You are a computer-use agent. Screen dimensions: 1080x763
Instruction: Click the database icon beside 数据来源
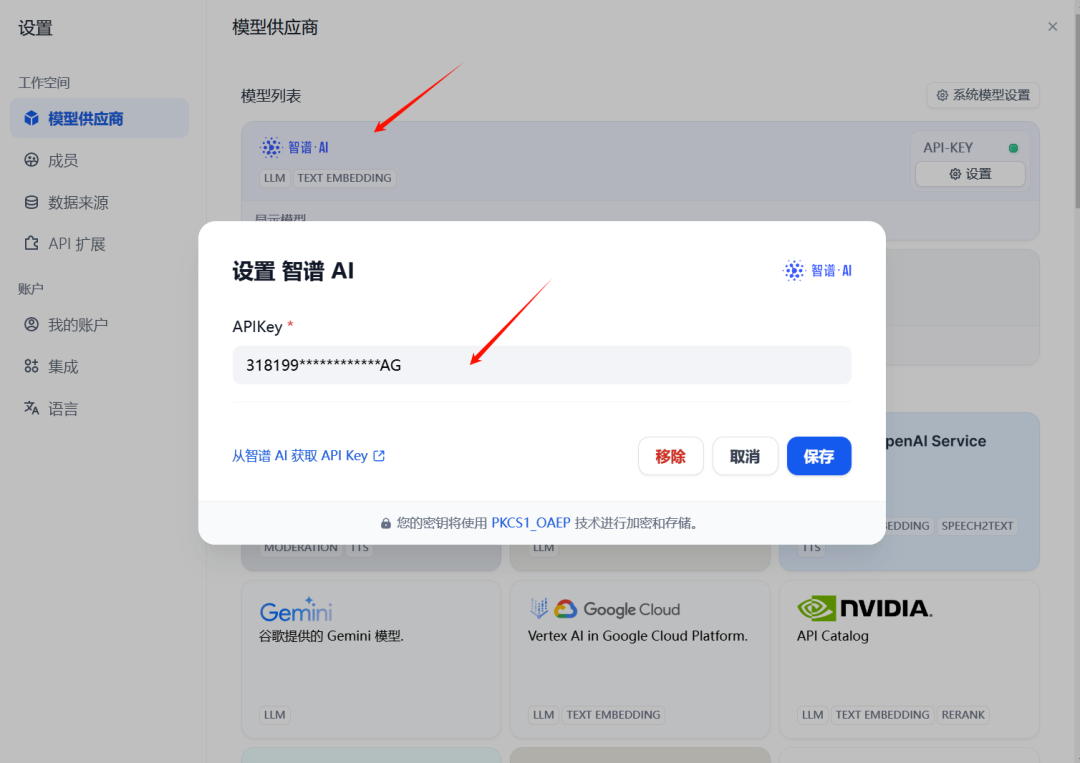32,202
